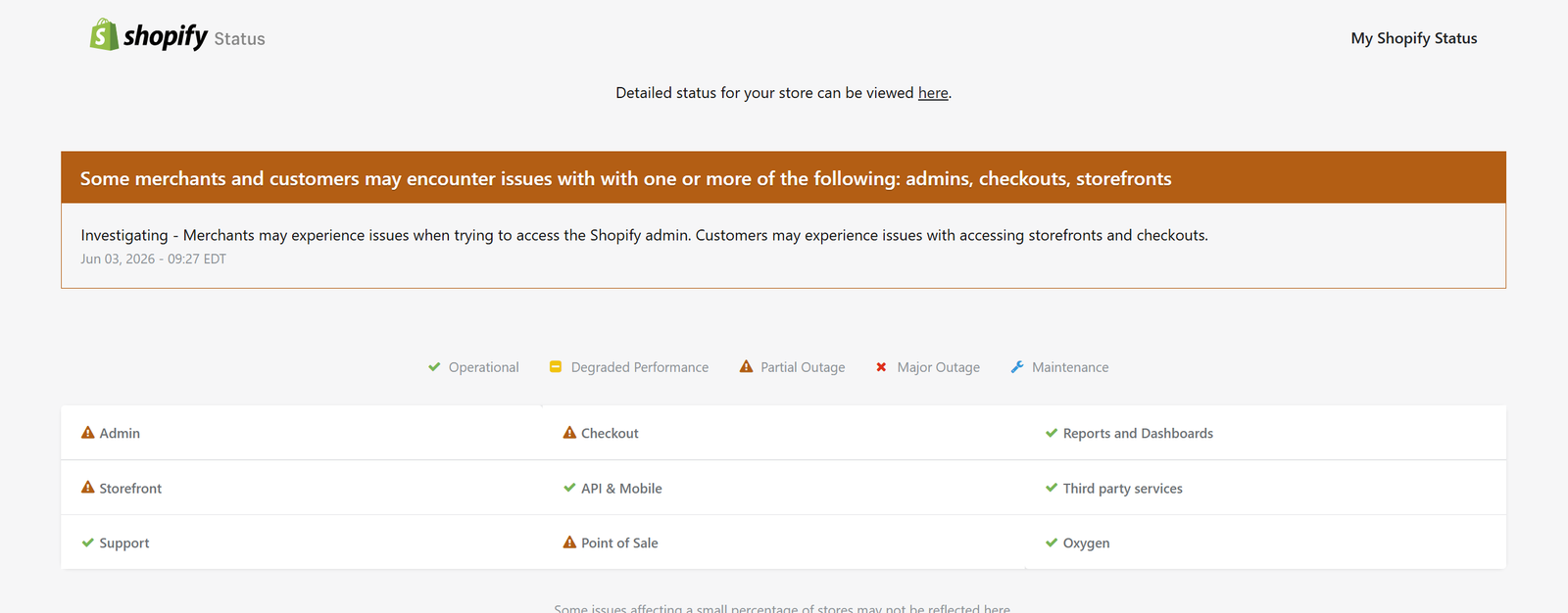This screenshot has width=1568, height=613.
Task: Click the 'Maintenance' legend label
Action: (x=1070, y=367)
